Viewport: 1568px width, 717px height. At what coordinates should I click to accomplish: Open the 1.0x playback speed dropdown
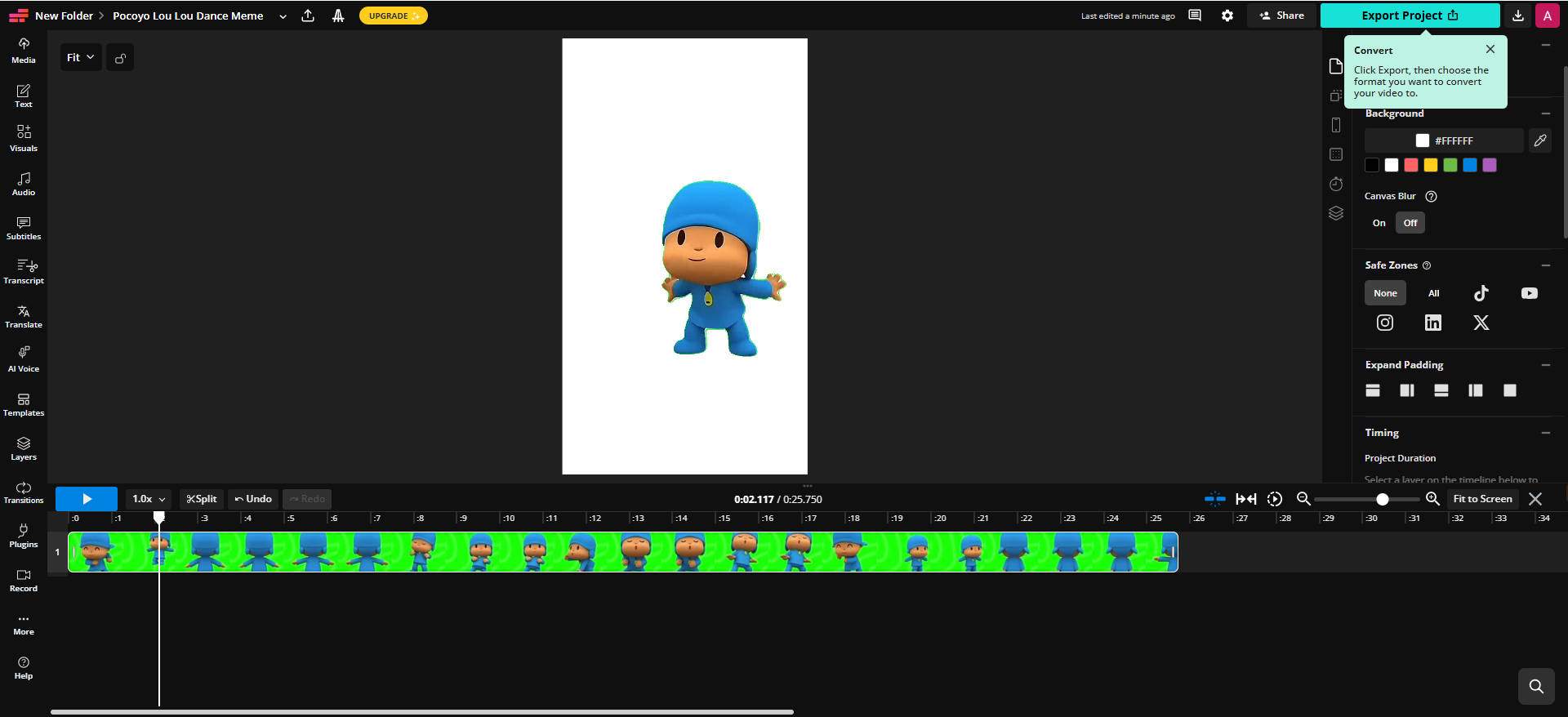[x=149, y=499]
